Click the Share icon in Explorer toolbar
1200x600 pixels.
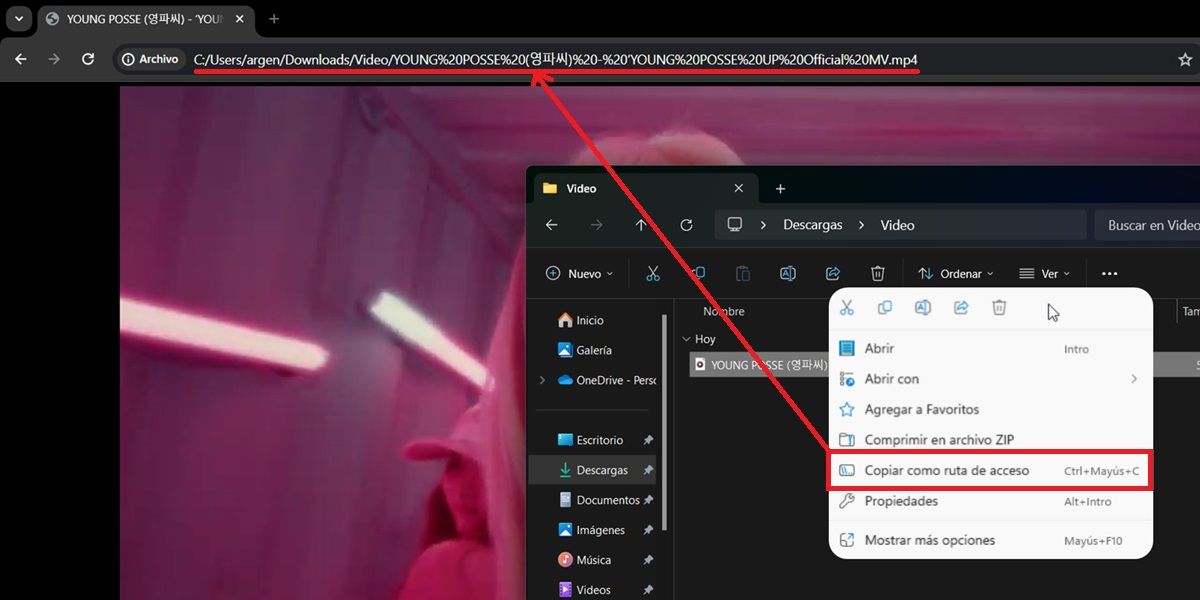833,273
